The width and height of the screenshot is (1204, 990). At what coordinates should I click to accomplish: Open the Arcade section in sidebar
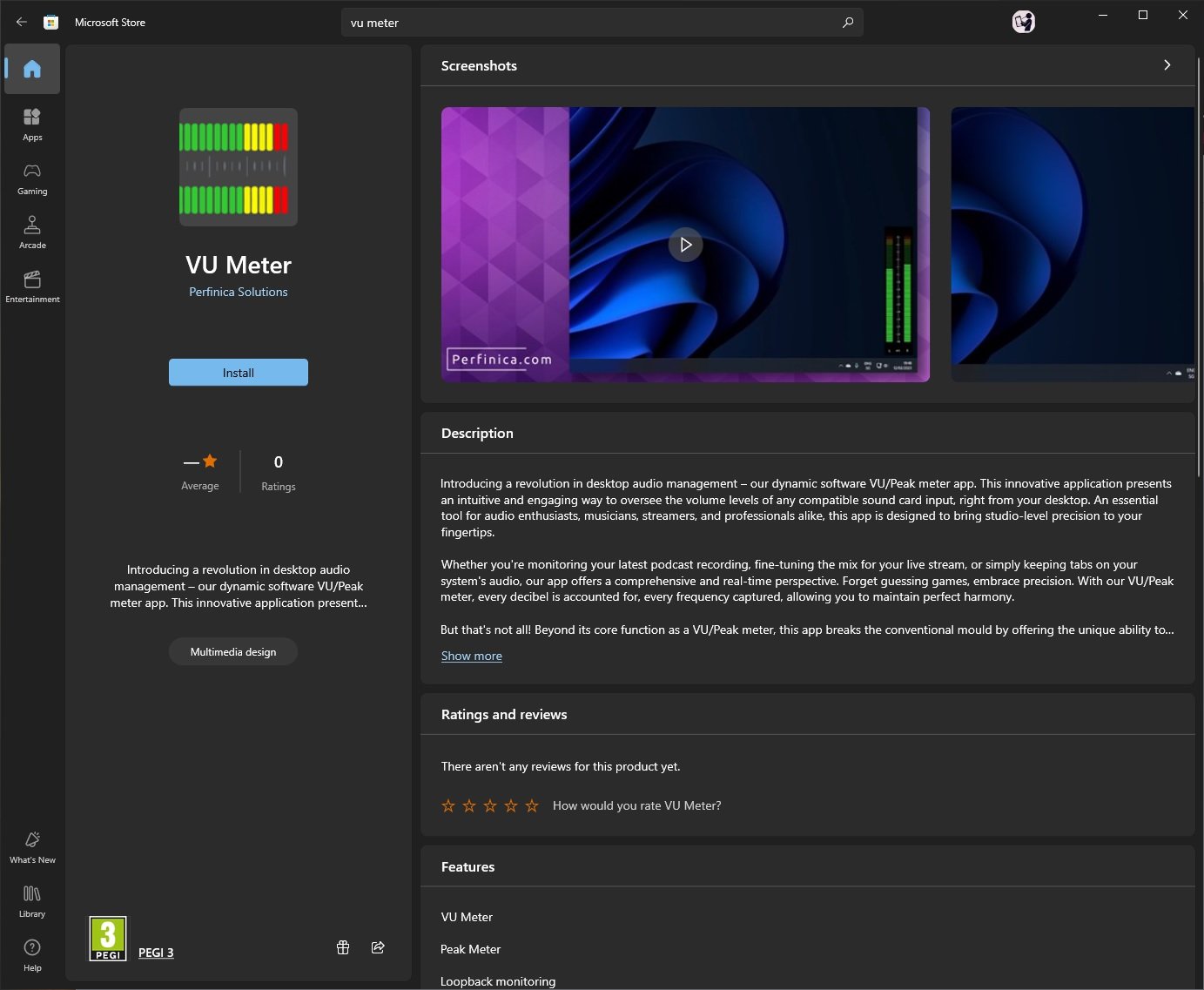pos(32,232)
